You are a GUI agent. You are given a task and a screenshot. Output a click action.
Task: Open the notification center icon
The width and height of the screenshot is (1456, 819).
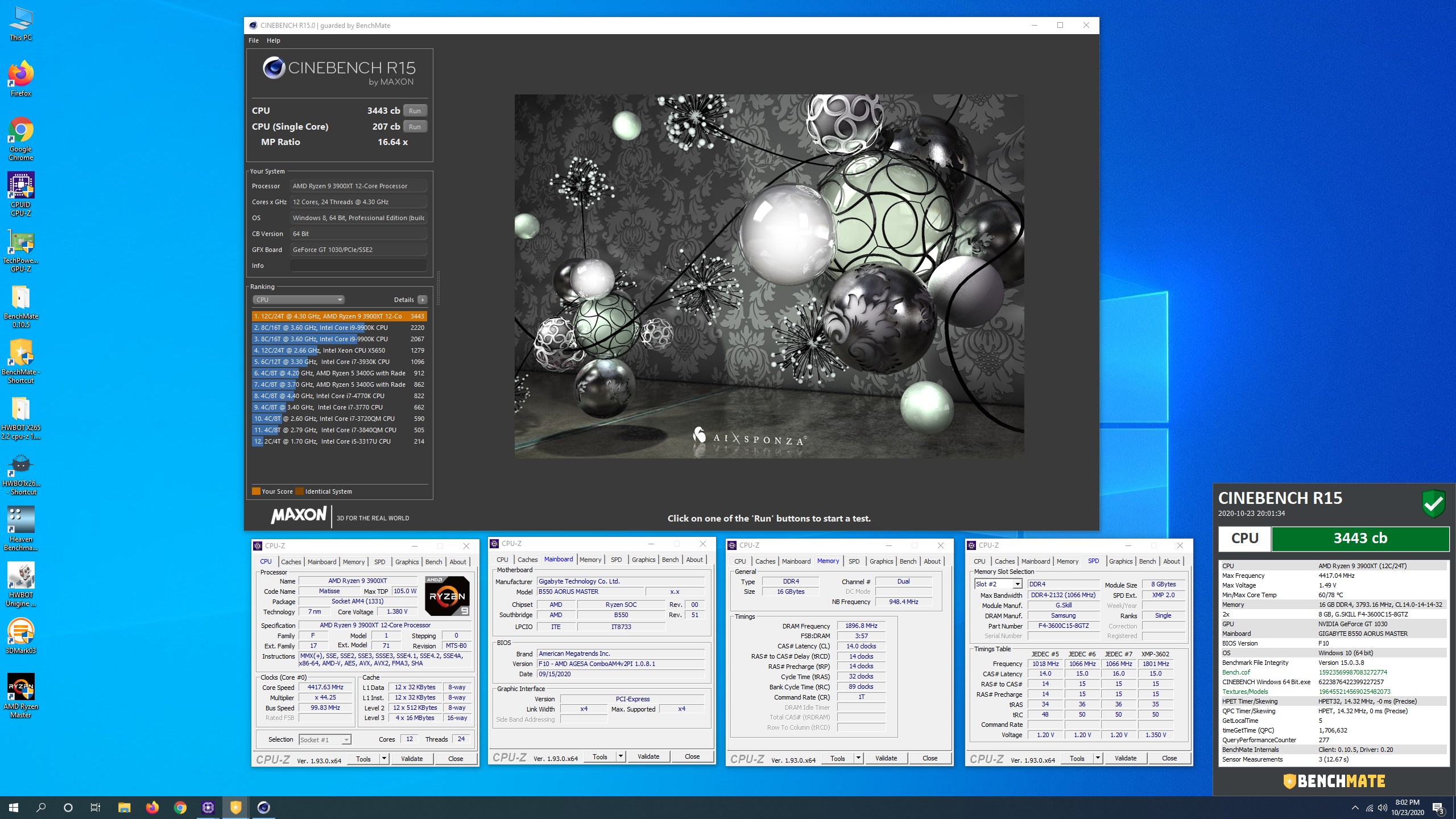point(1438,808)
